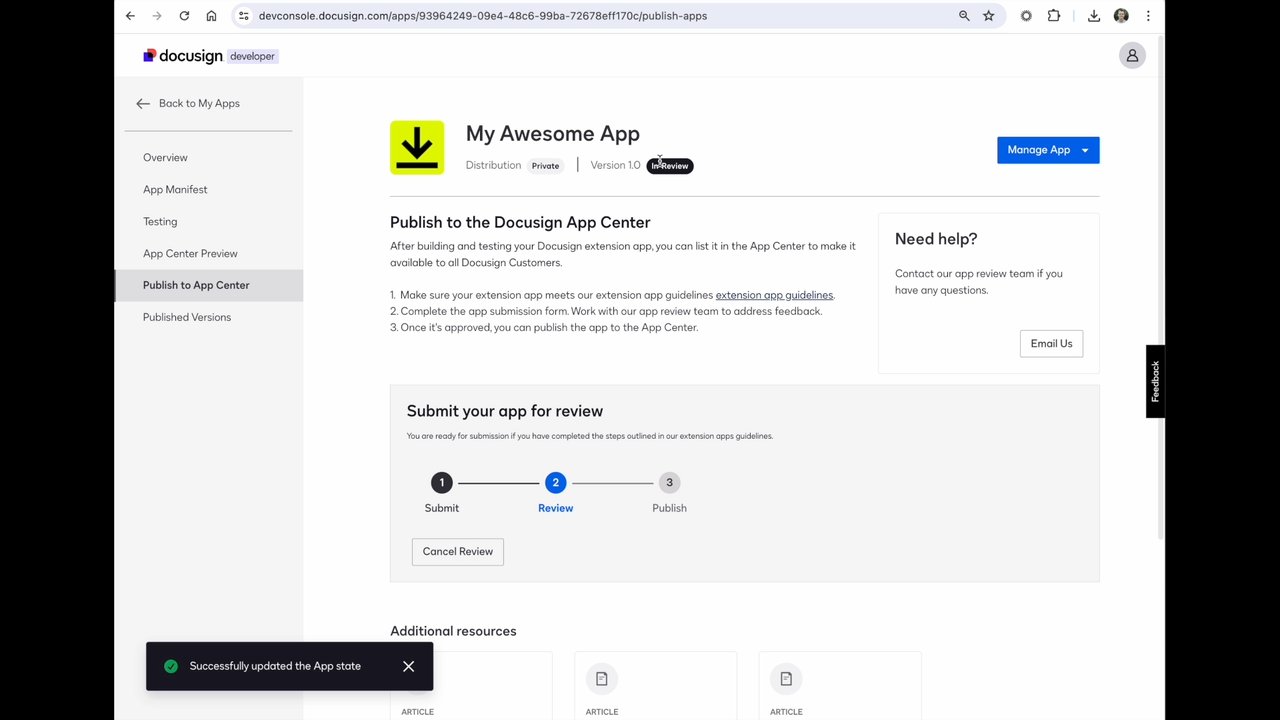Open the Feedback side tab
1280x720 pixels.
pyautogui.click(x=1155, y=381)
